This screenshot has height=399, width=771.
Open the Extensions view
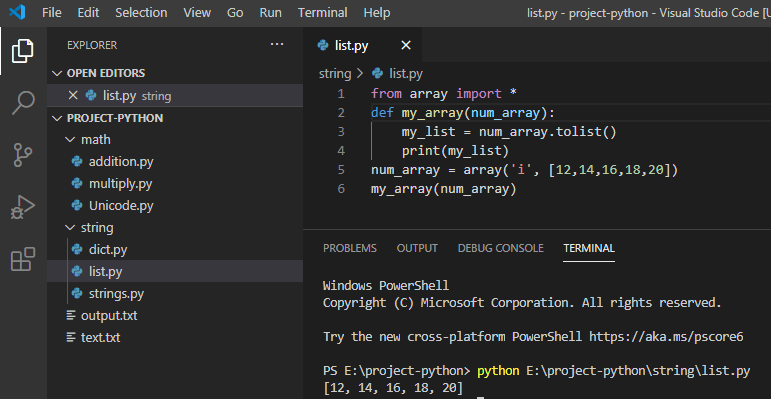coord(23,259)
